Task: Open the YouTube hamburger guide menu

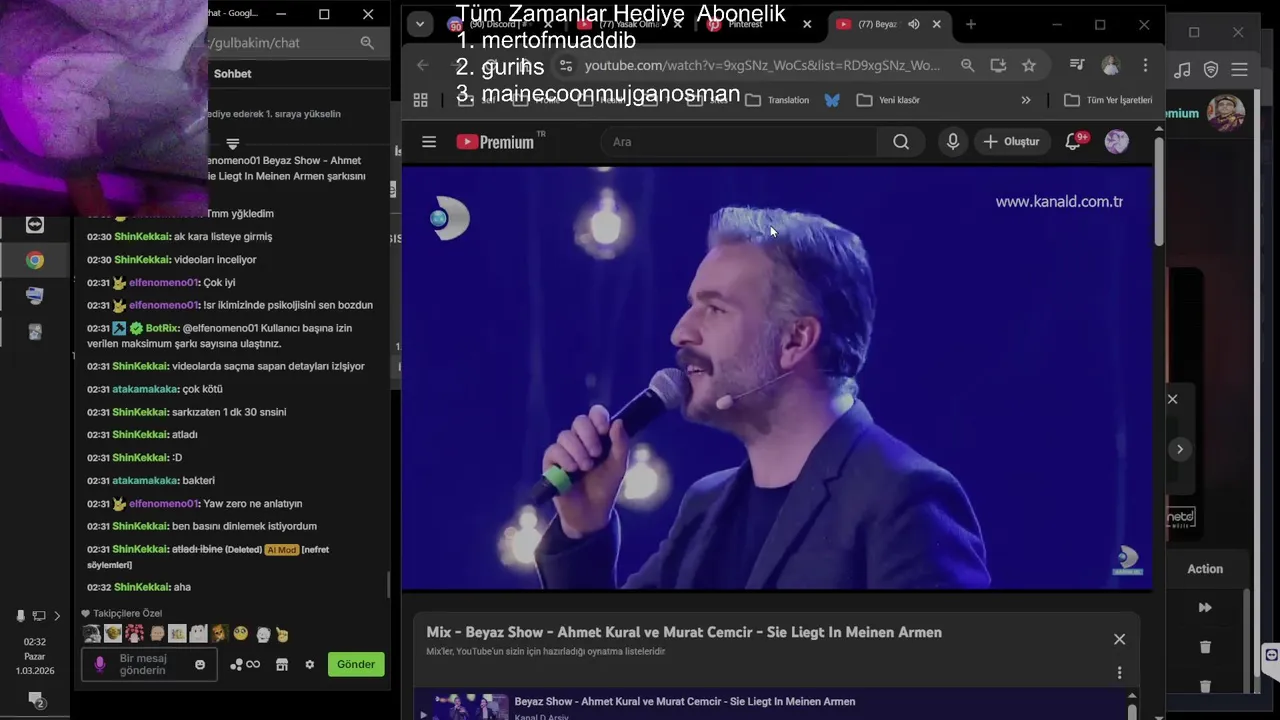Action: click(429, 142)
